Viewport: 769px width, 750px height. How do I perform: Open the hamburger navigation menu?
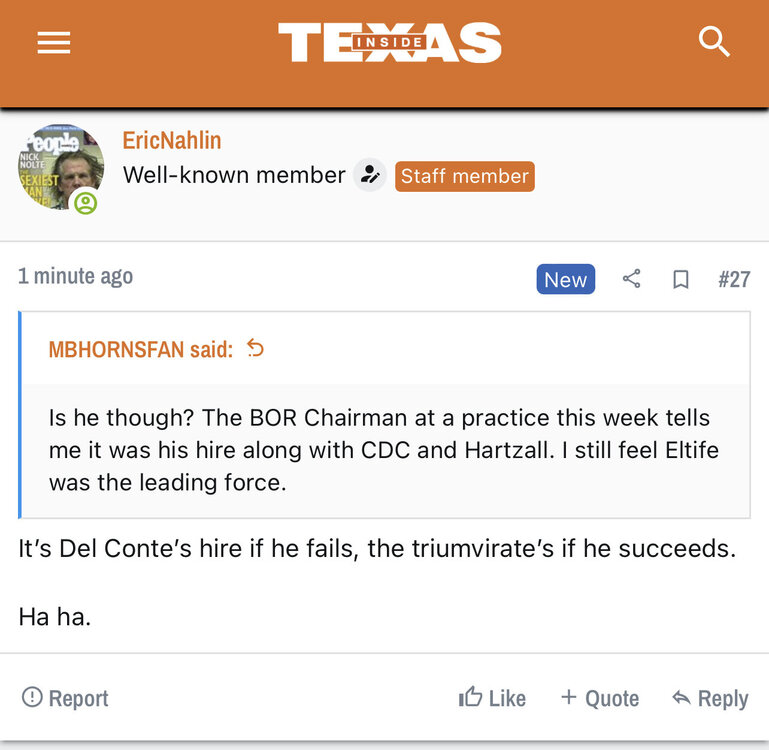click(x=53, y=43)
